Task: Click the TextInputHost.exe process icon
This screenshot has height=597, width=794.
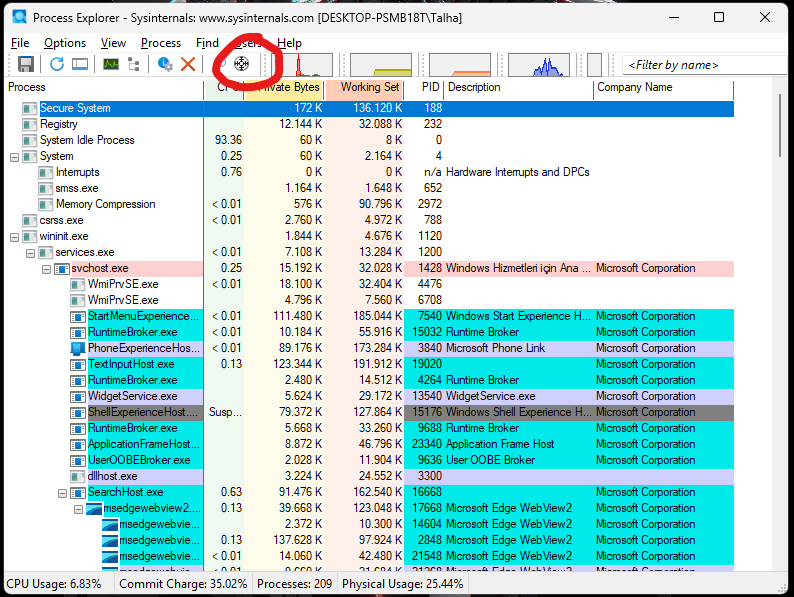Action: pos(77,365)
